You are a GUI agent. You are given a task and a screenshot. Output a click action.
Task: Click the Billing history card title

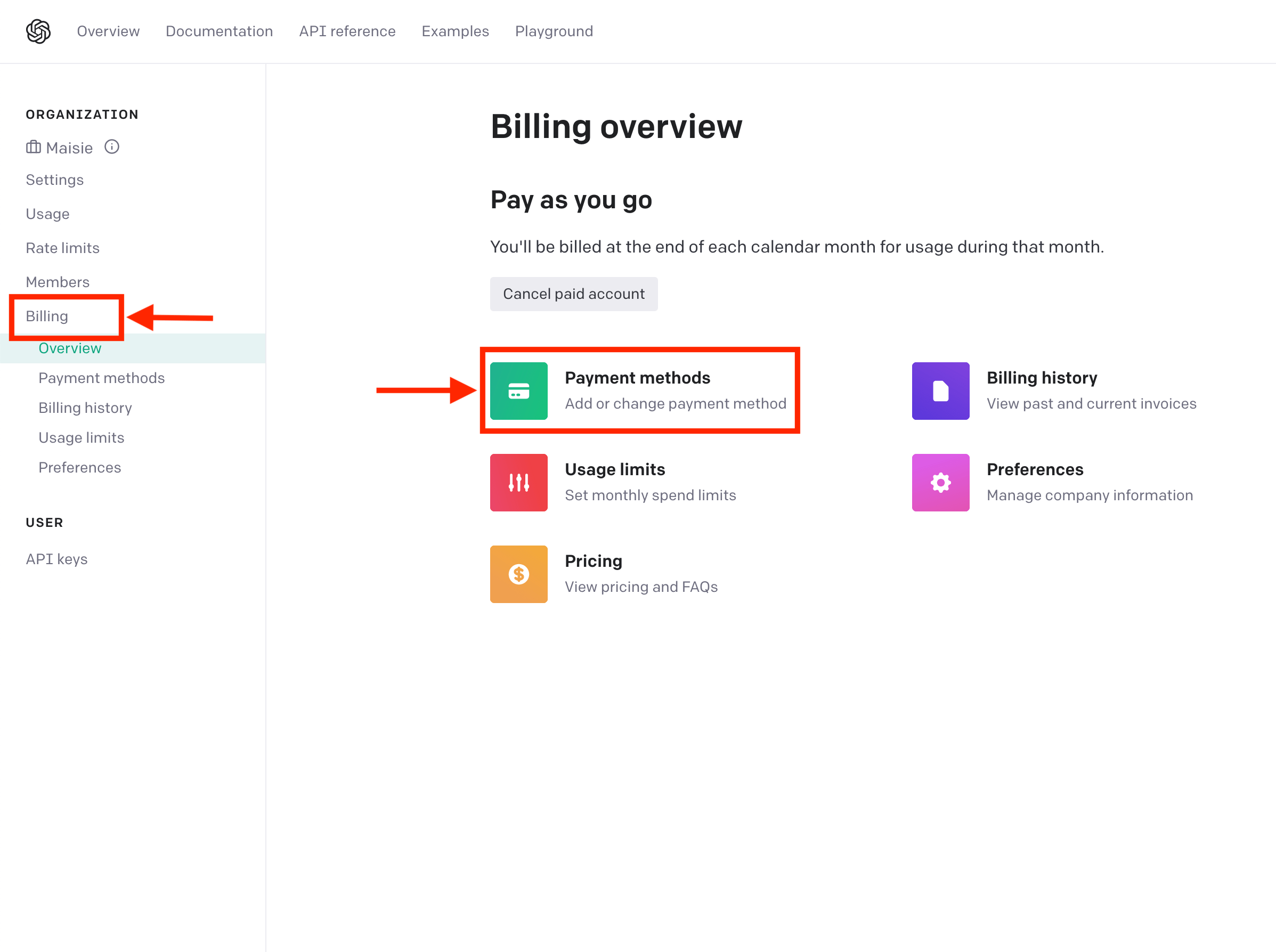click(1042, 378)
